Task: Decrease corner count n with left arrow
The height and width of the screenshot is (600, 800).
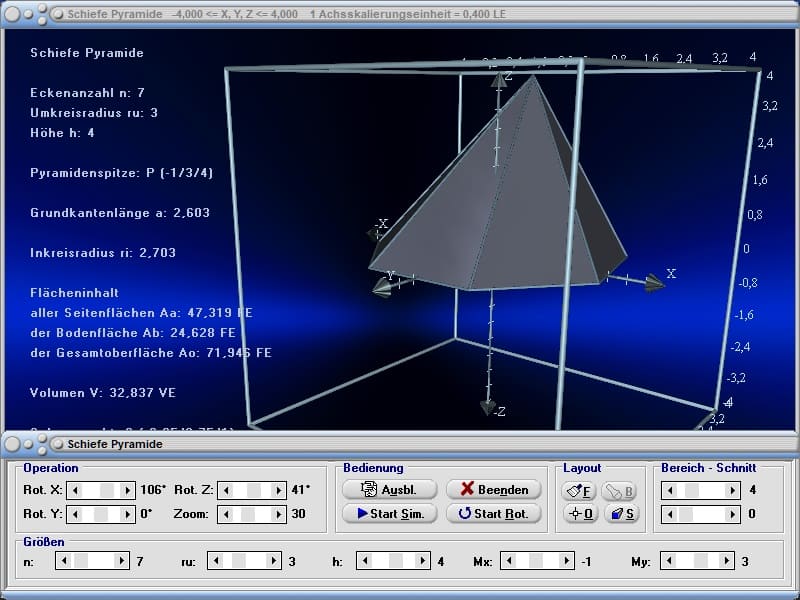Action: pyautogui.click(x=64, y=561)
